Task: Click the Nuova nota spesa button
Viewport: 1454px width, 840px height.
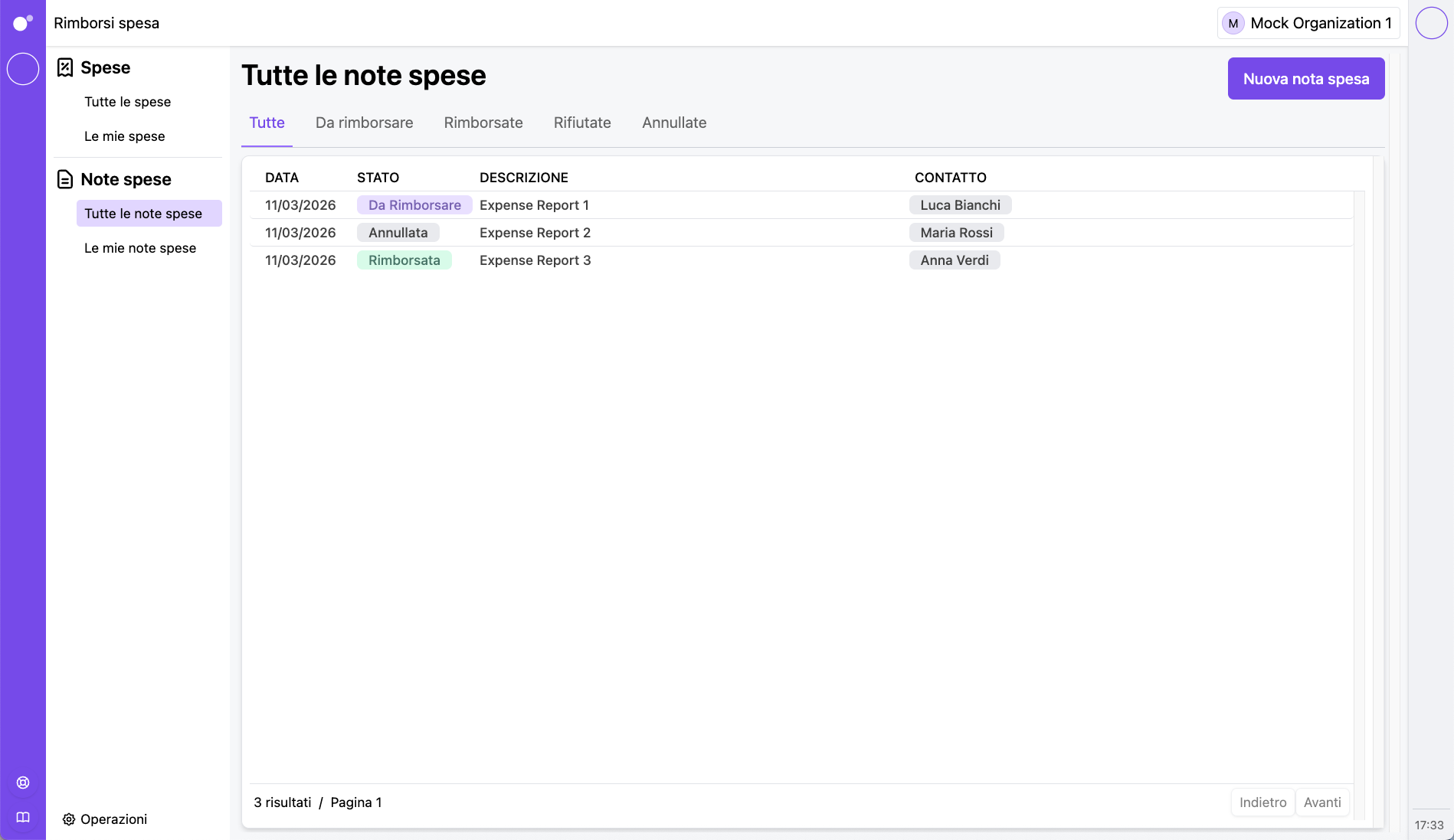Action: pos(1305,78)
